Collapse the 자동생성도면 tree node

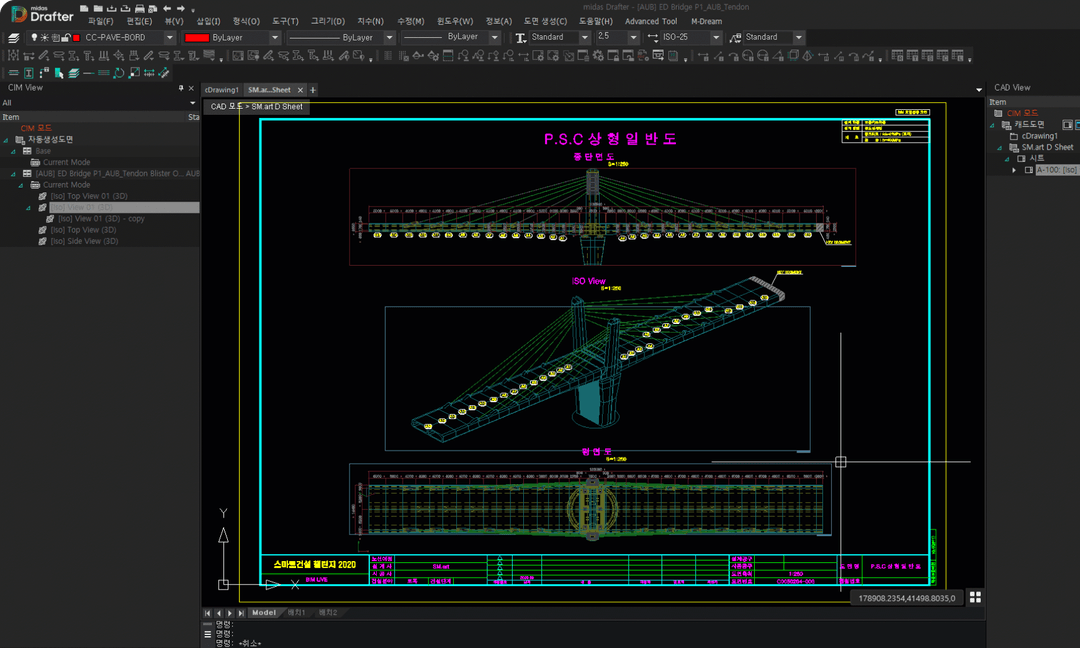(6, 140)
